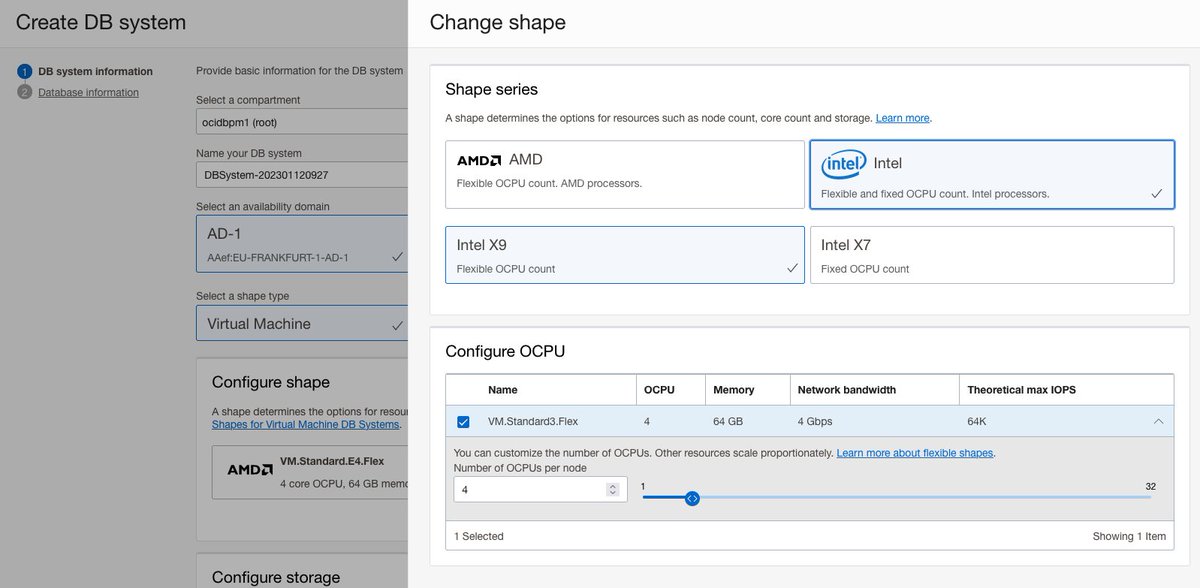Image resolution: width=1200 pixels, height=588 pixels.
Task: Sort the table by Name column header
Action: point(503,390)
